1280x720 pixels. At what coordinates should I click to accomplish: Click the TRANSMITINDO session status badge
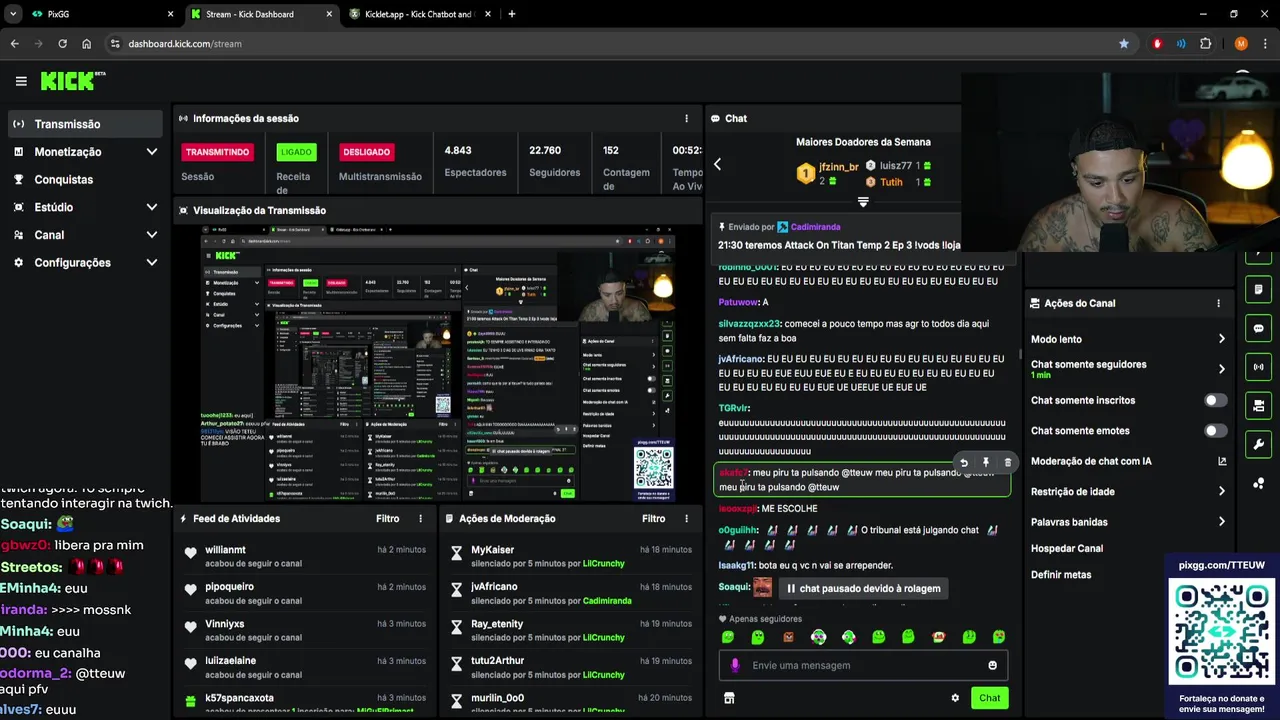click(216, 152)
